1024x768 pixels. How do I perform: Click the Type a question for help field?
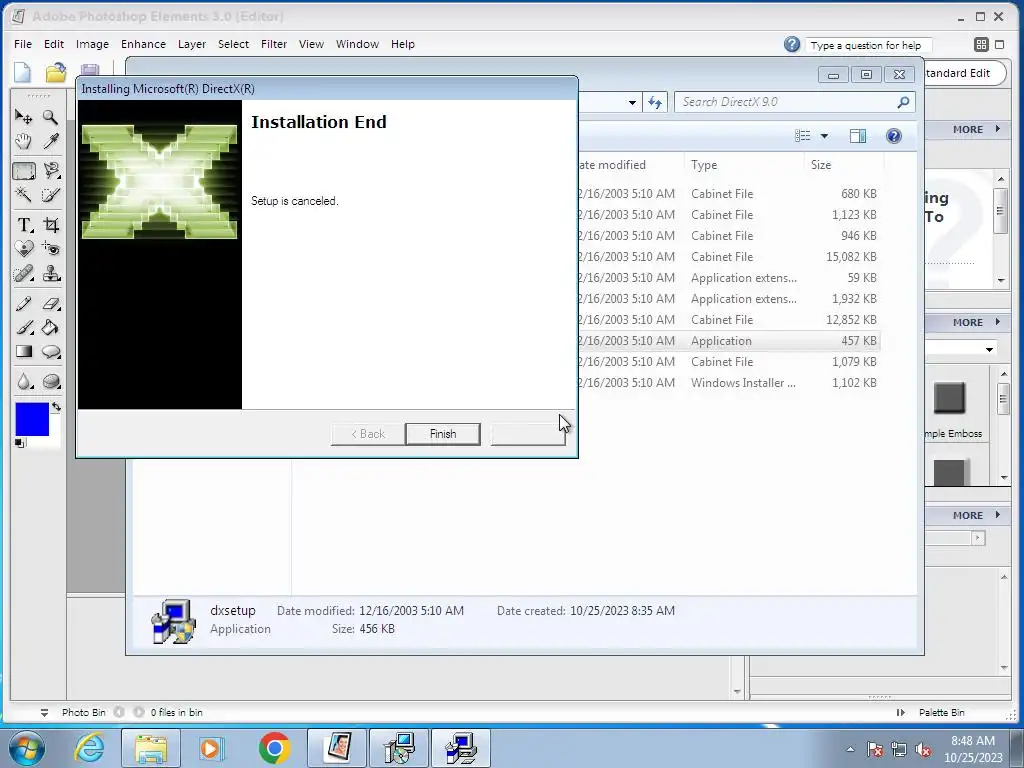click(x=869, y=45)
